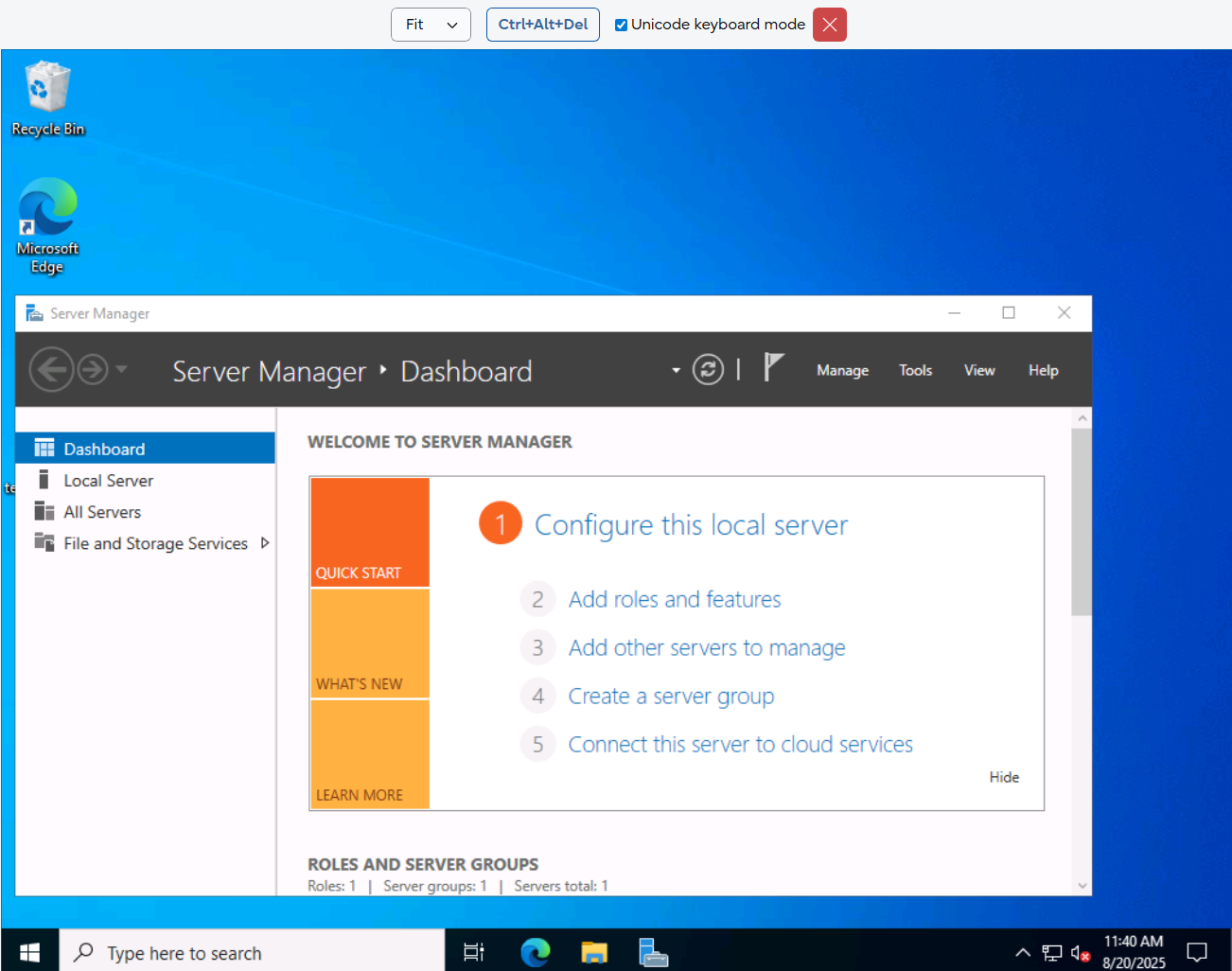Hide the welcome tile

[x=1004, y=777]
